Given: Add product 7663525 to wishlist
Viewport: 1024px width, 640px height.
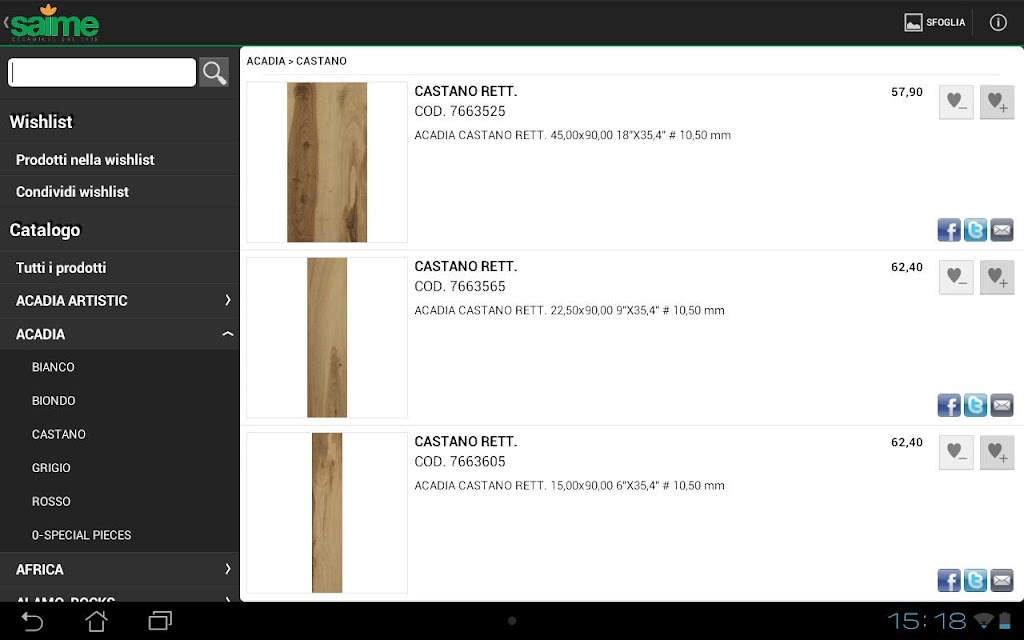Looking at the screenshot, I should click(997, 102).
